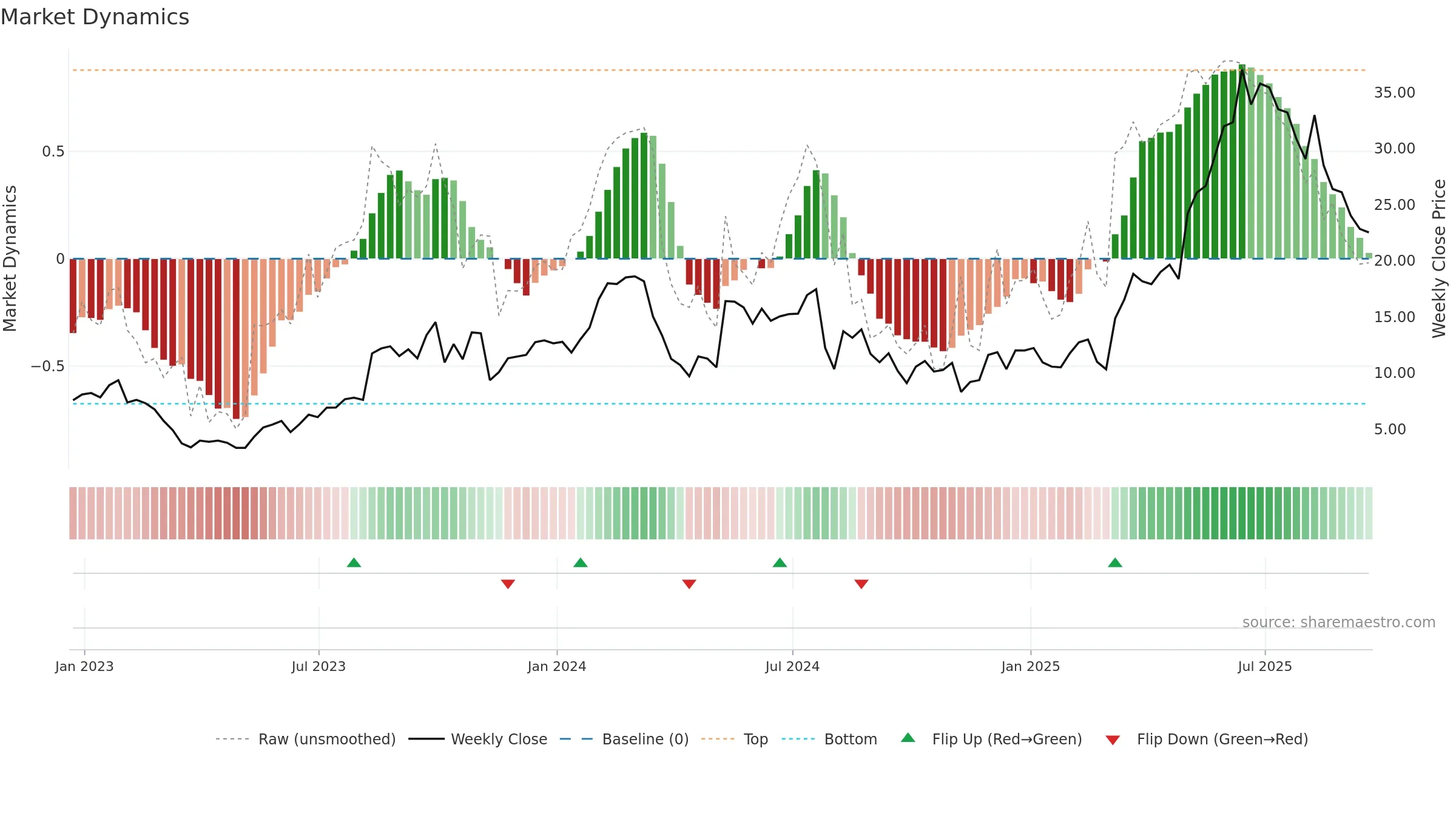This screenshot has width=1456, height=819.
Task: Click the red flip-down marker before Jan 2024
Action: point(508,584)
